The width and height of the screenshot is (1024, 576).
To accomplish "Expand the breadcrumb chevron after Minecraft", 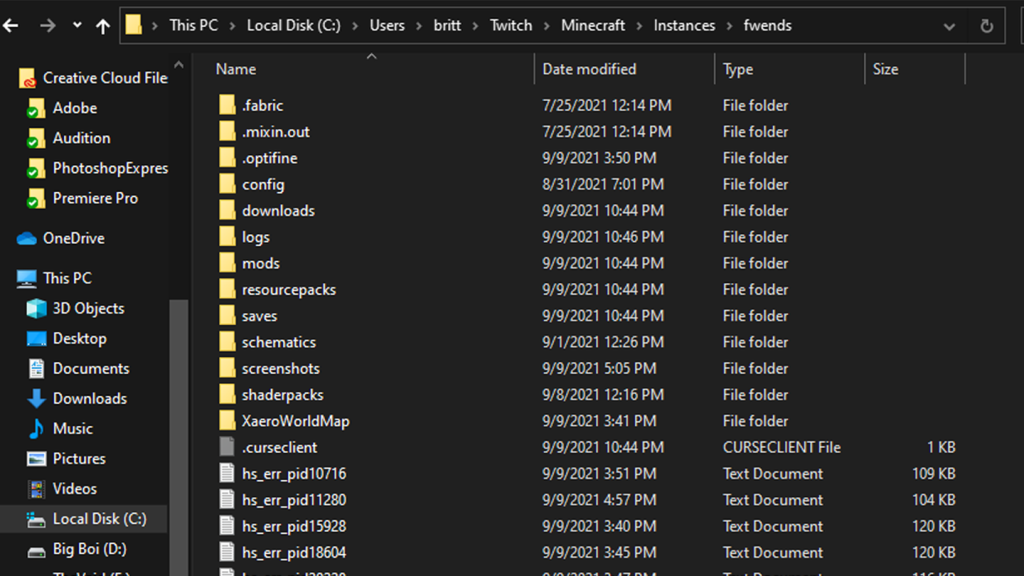I will (639, 25).
